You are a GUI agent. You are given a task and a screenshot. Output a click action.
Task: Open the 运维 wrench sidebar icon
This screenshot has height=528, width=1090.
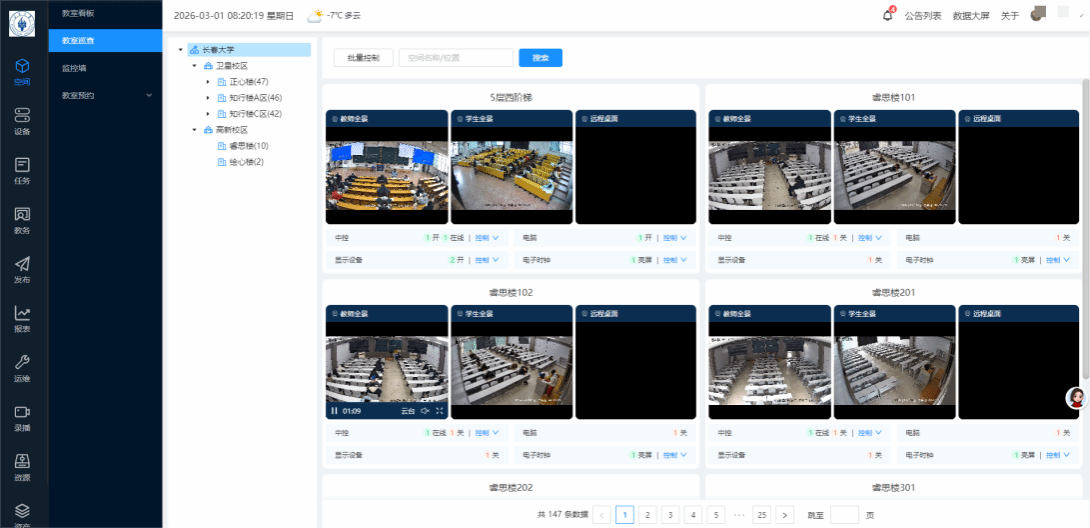22,367
